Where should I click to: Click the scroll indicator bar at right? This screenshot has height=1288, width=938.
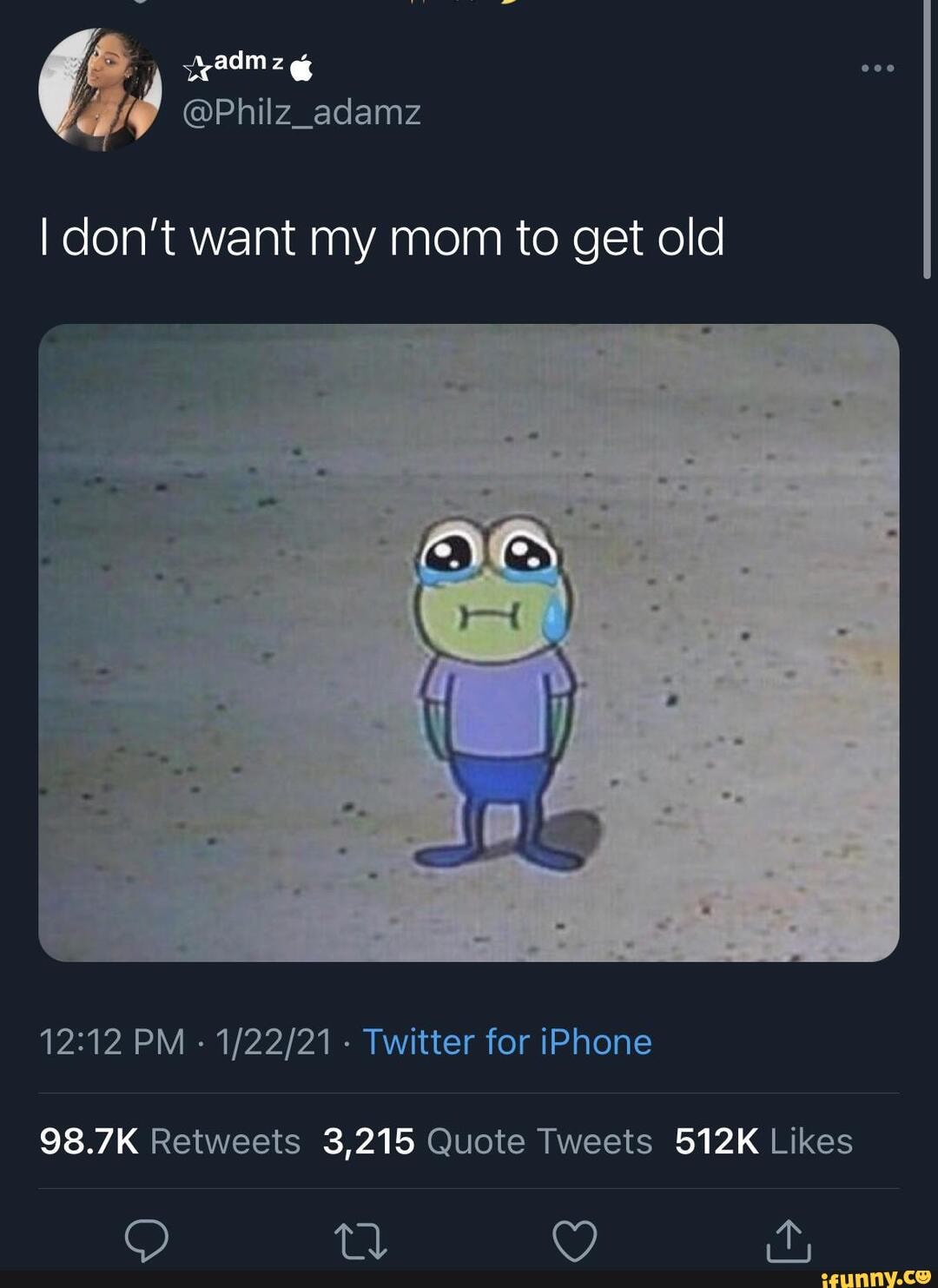point(927,139)
